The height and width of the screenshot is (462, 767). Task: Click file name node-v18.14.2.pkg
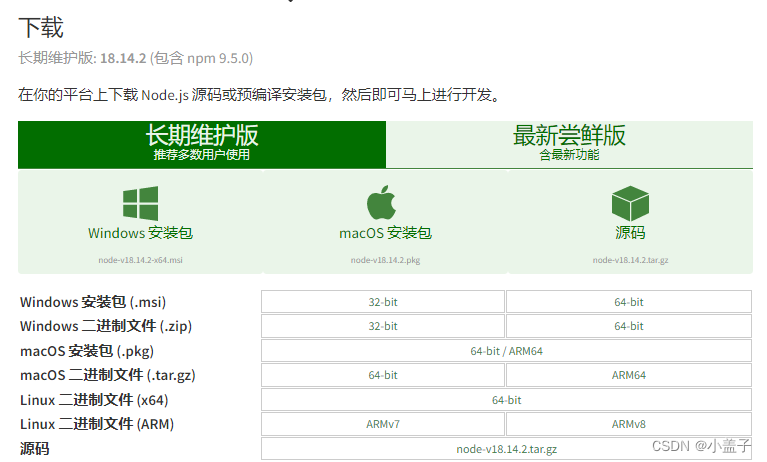(x=385, y=260)
